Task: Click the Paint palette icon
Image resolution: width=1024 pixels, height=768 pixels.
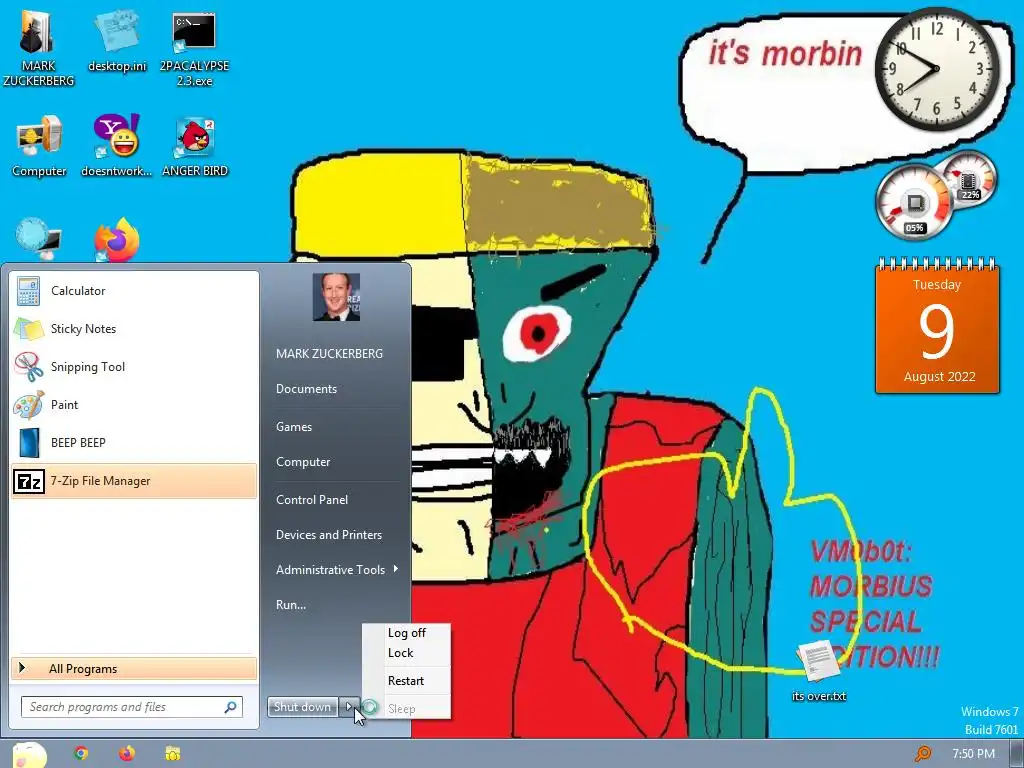Action: tap(28, 404)
